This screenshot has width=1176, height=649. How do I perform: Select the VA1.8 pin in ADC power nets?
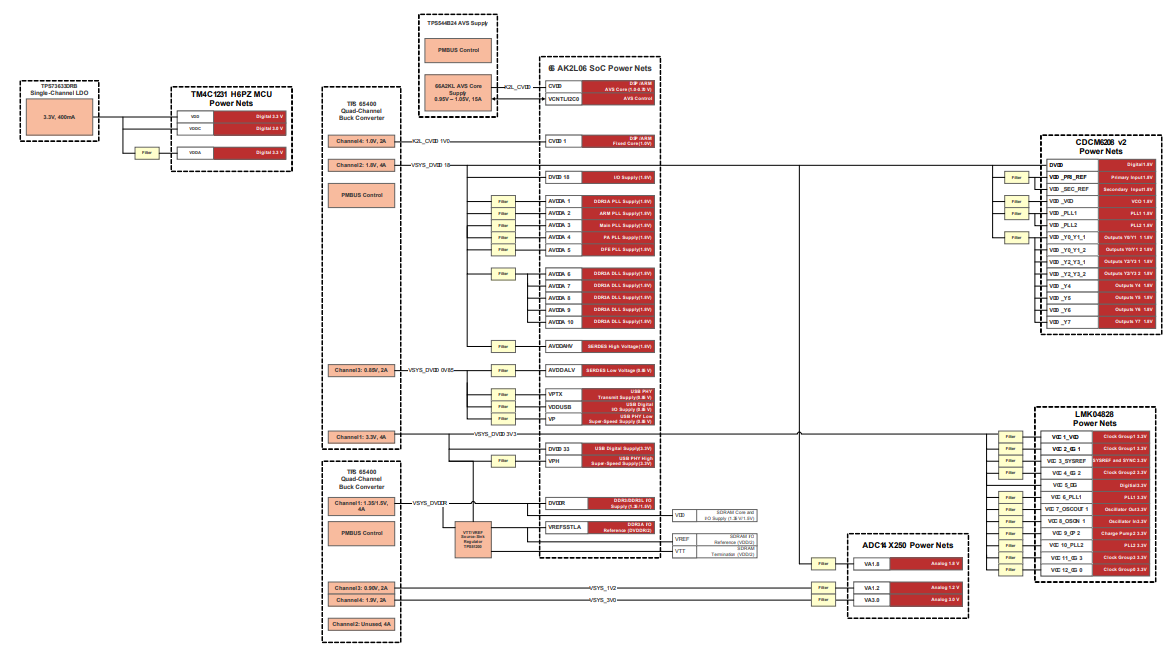pyautogui.click(x=871, y=564)
